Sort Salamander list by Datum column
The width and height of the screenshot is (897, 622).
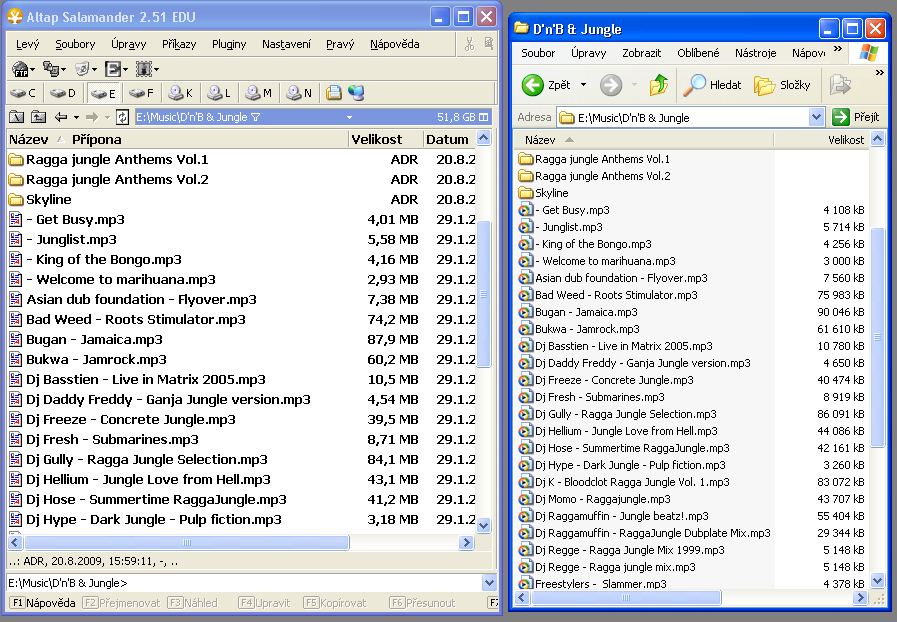pos(448,140)
